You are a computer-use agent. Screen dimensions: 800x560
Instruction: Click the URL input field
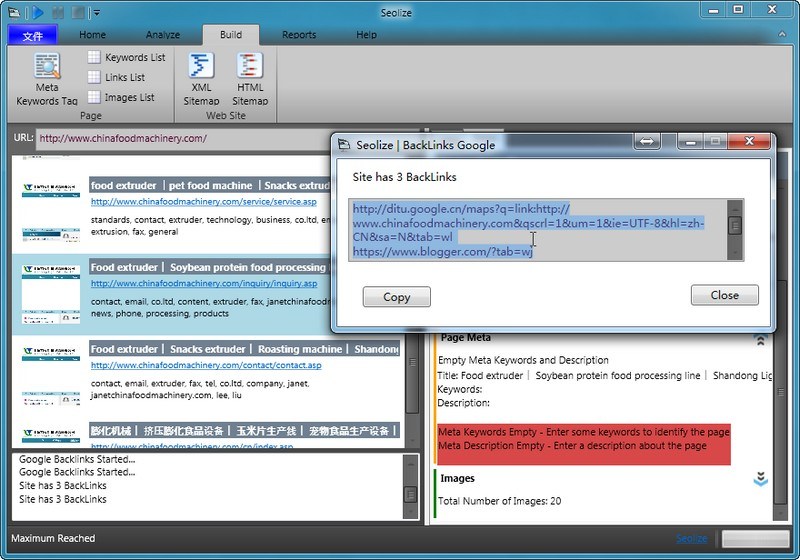click(x=184, y=139)
